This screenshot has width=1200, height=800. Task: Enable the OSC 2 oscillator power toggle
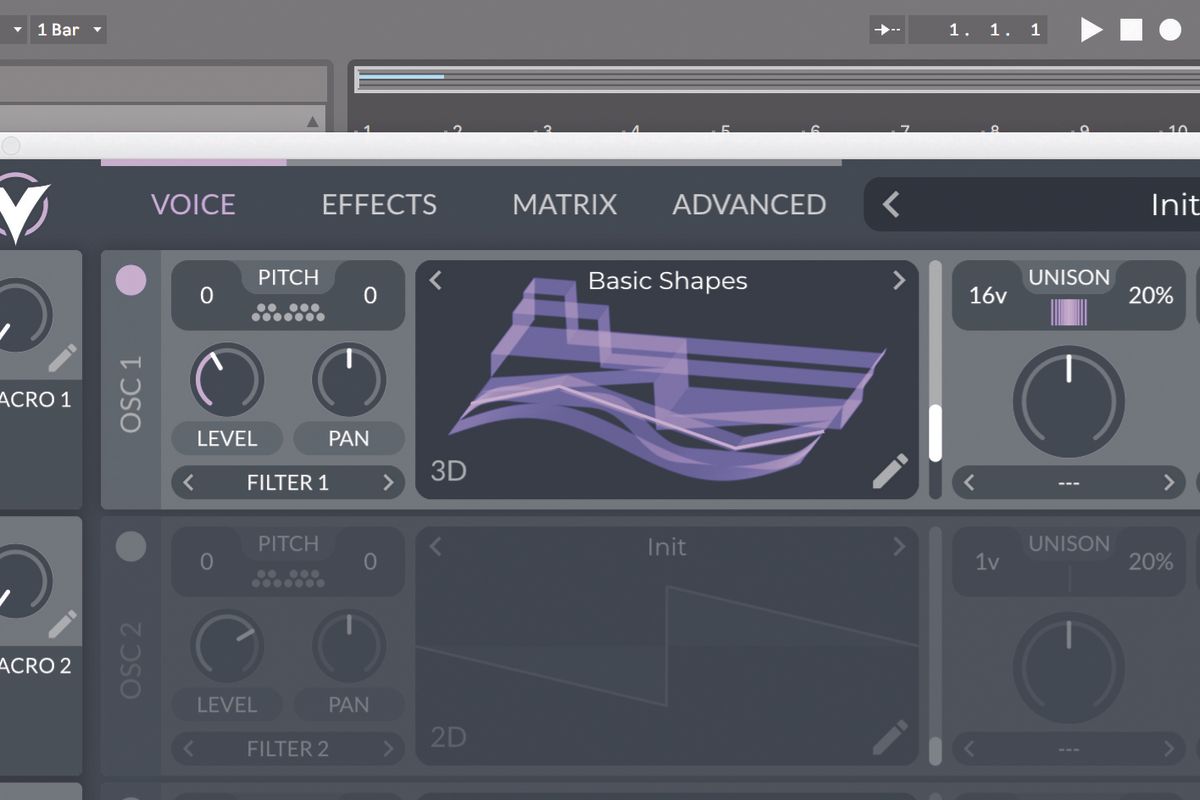click(130, 547)
